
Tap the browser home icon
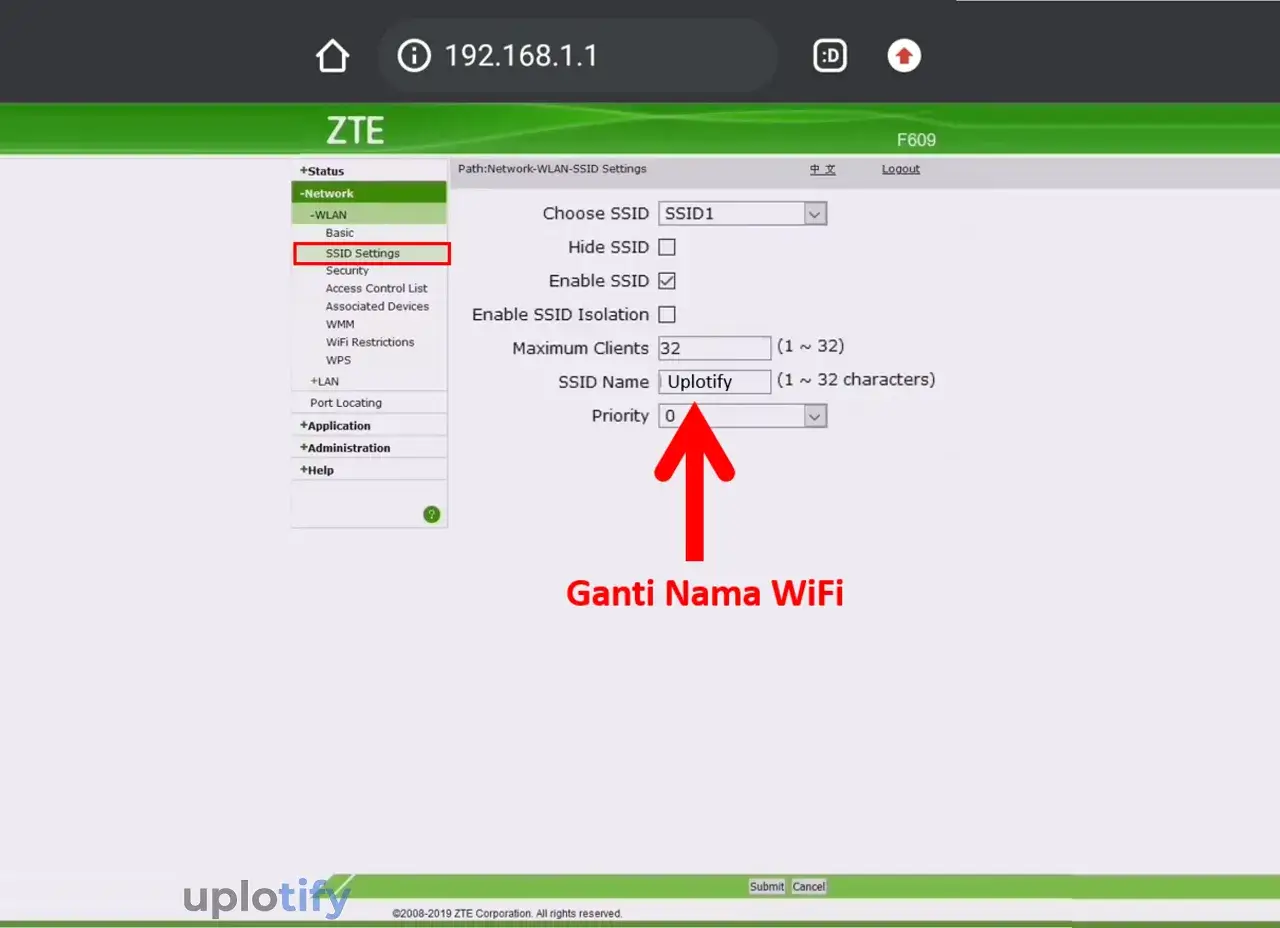tap(333, 56)
